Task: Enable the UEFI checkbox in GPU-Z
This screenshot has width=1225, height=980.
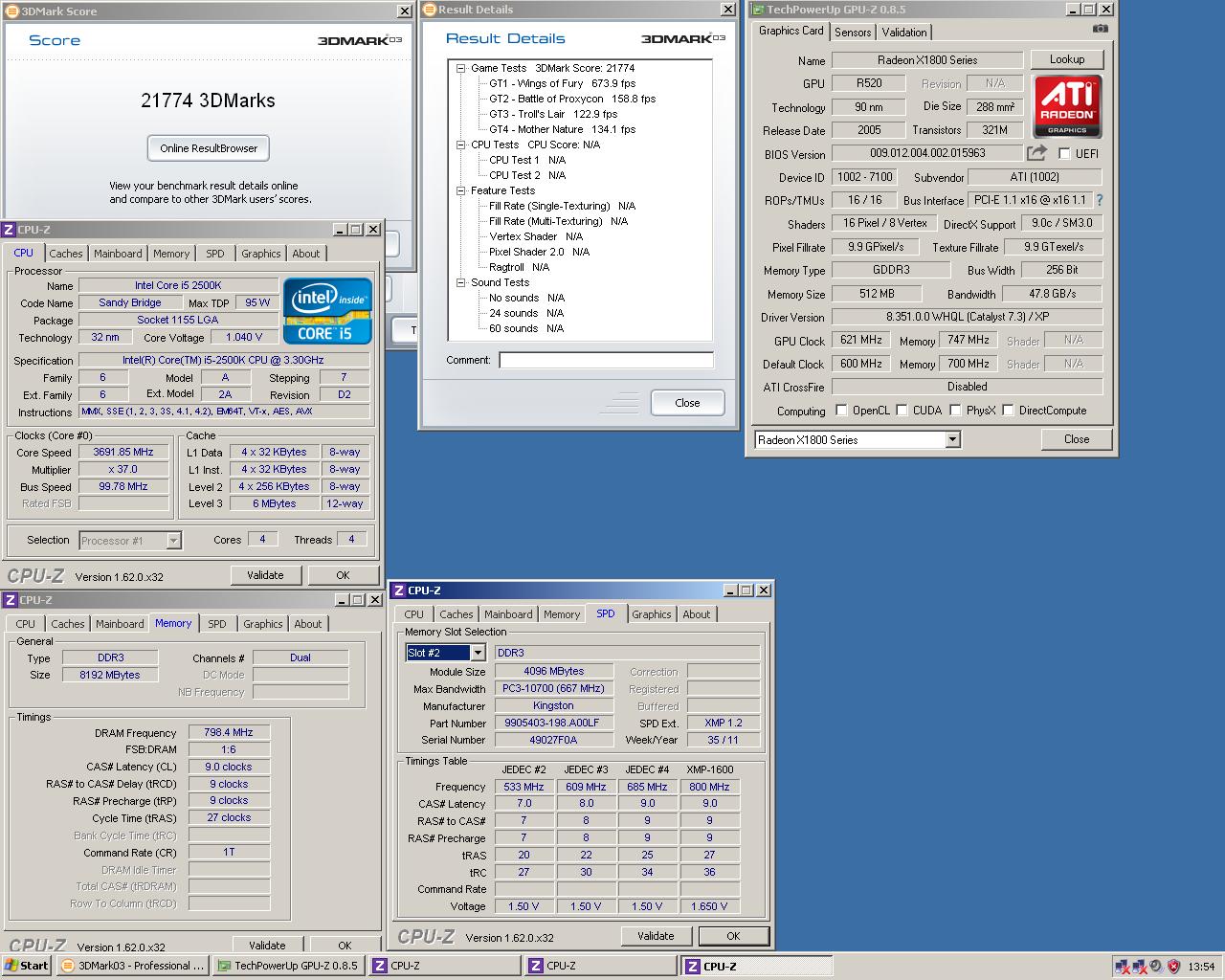Action: coord(1064,153)
